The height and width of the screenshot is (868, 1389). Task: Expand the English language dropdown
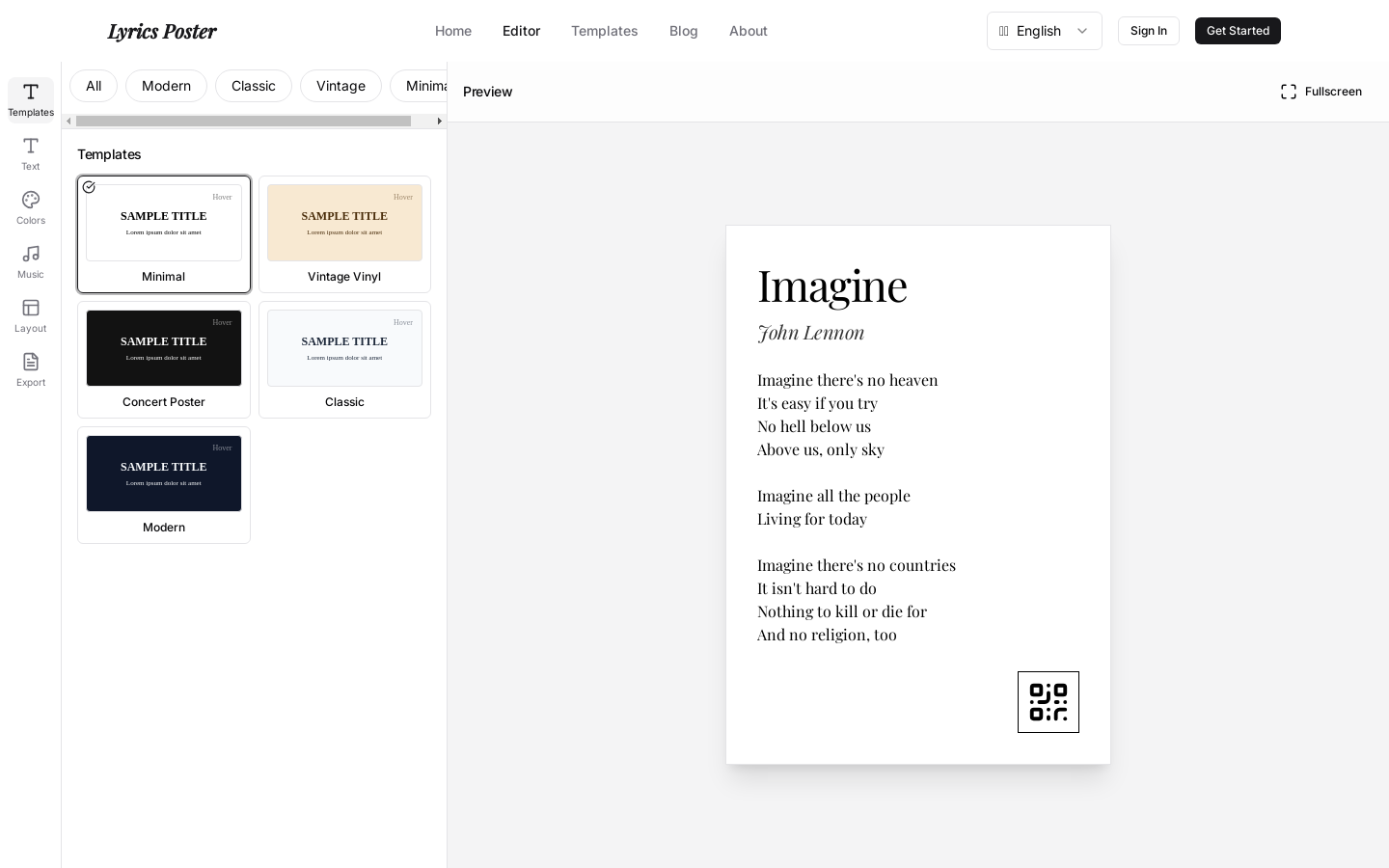pyautogui.click(x=1045, y=31)
